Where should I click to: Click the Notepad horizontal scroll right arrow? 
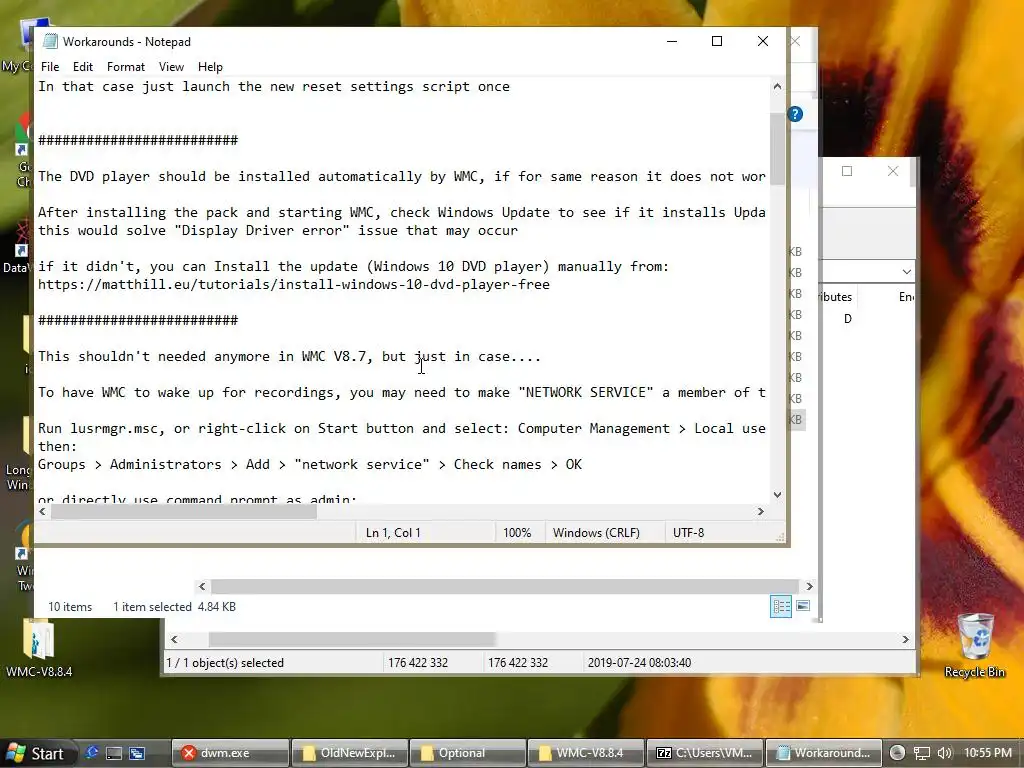point(761,511)
